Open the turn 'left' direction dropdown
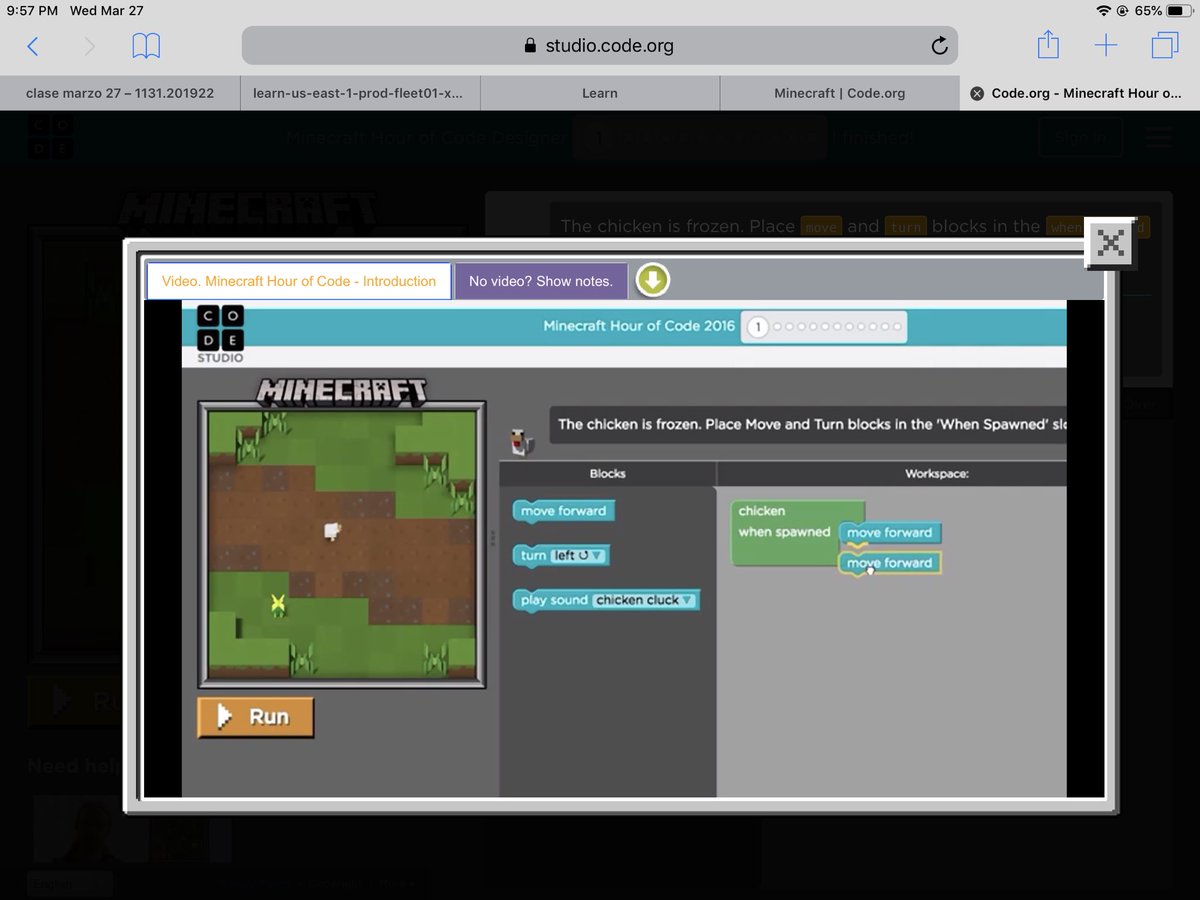Image resolution: width=1200 pixels, height=900 pixels. pos(579,555)
